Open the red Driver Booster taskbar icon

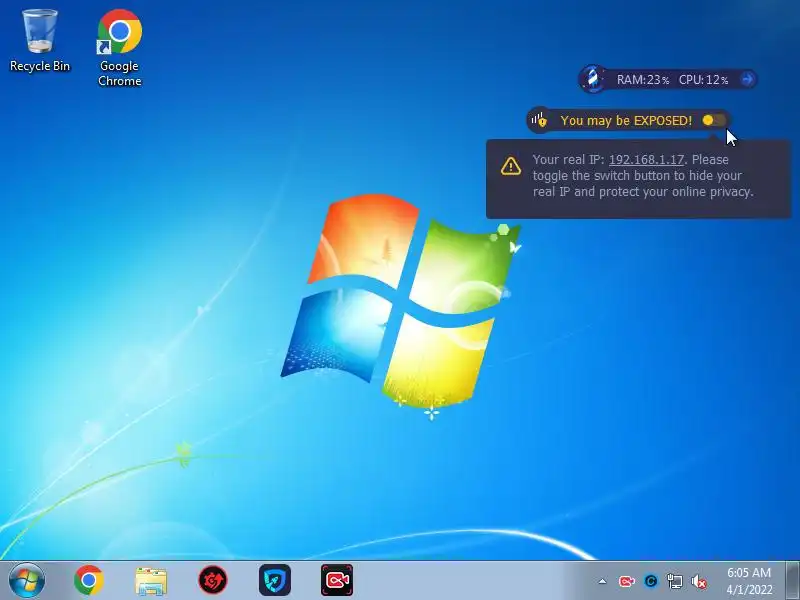[213, 580]
